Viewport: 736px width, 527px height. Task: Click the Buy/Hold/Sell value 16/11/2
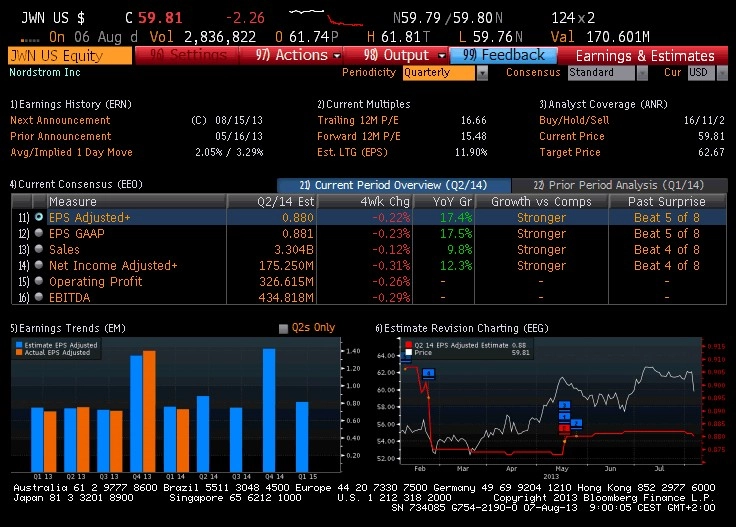pyautogui.click(x=704, y=120)
